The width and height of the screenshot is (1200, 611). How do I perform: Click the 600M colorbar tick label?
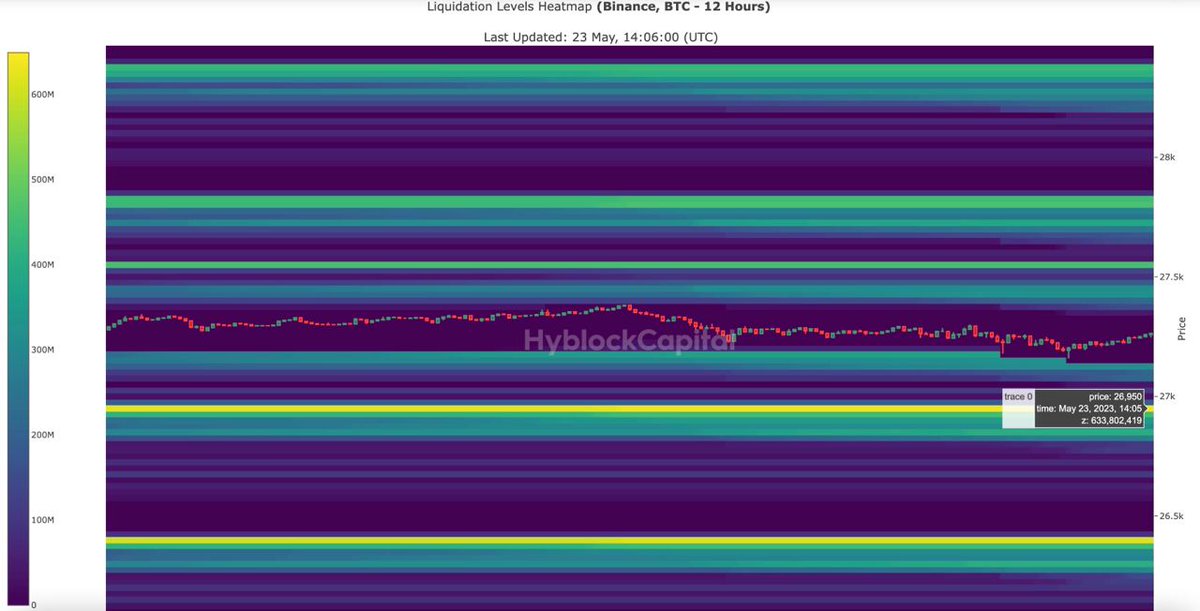(42, 95)
